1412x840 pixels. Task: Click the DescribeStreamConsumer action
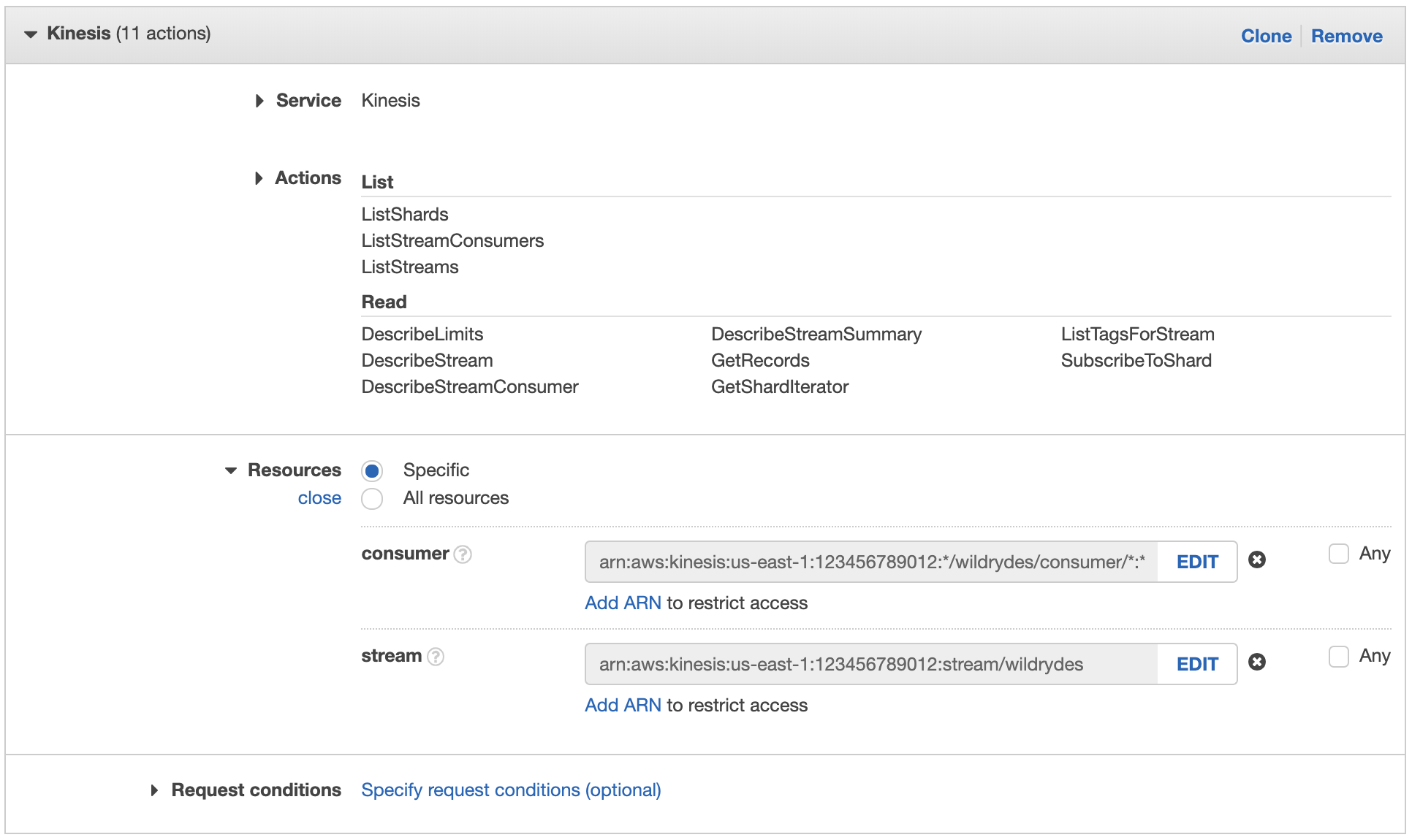pyautogui.click(x=470, y=386)
